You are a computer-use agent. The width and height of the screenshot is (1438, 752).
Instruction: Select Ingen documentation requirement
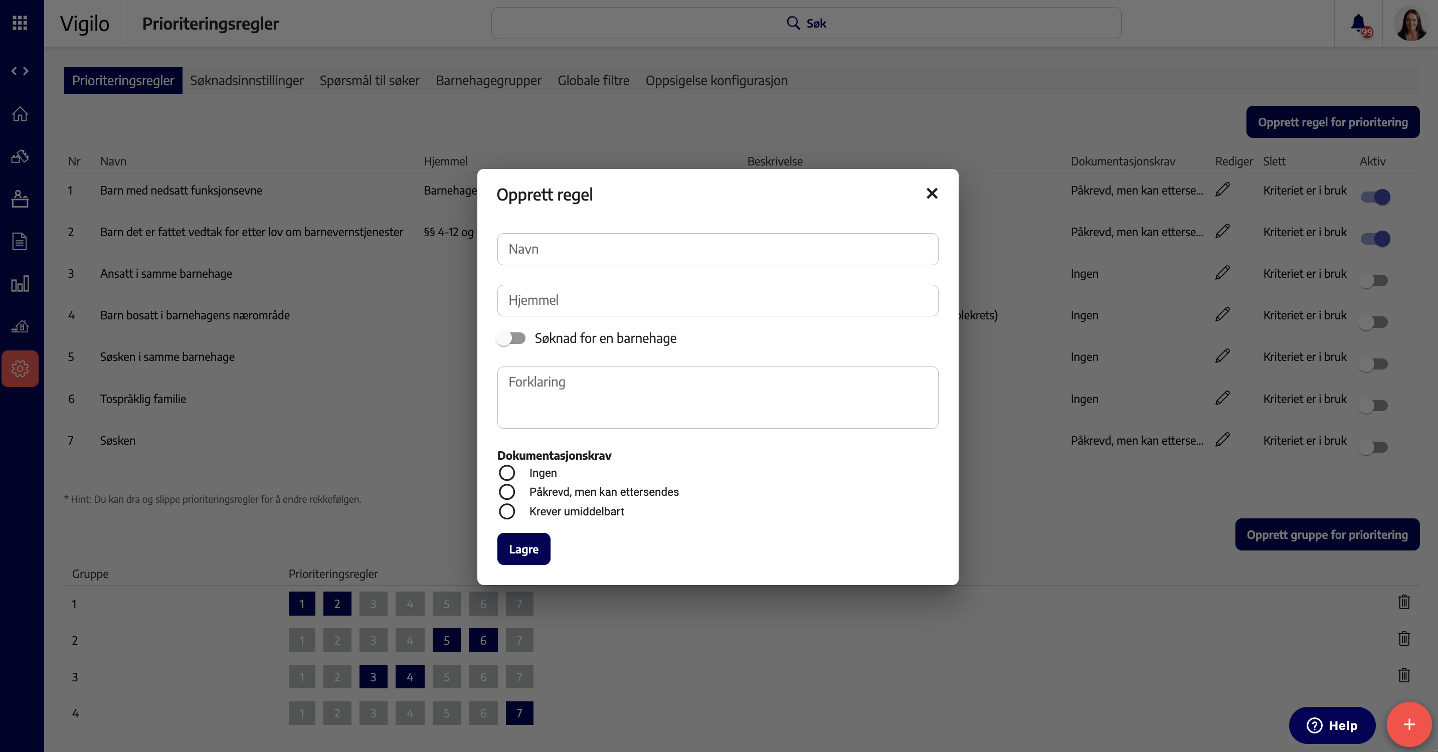tap(507, 473)
